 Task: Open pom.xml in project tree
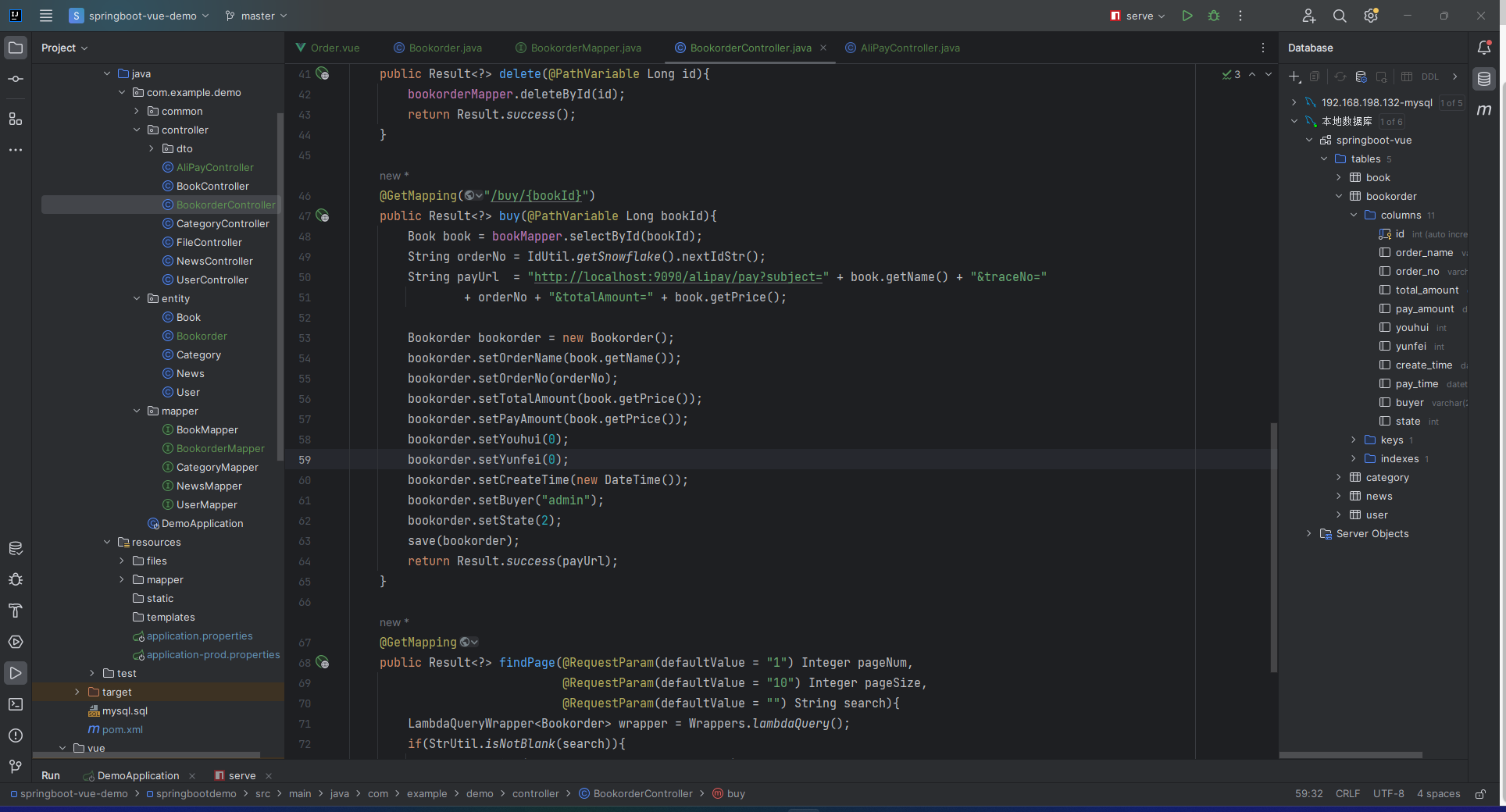(123, 730)
